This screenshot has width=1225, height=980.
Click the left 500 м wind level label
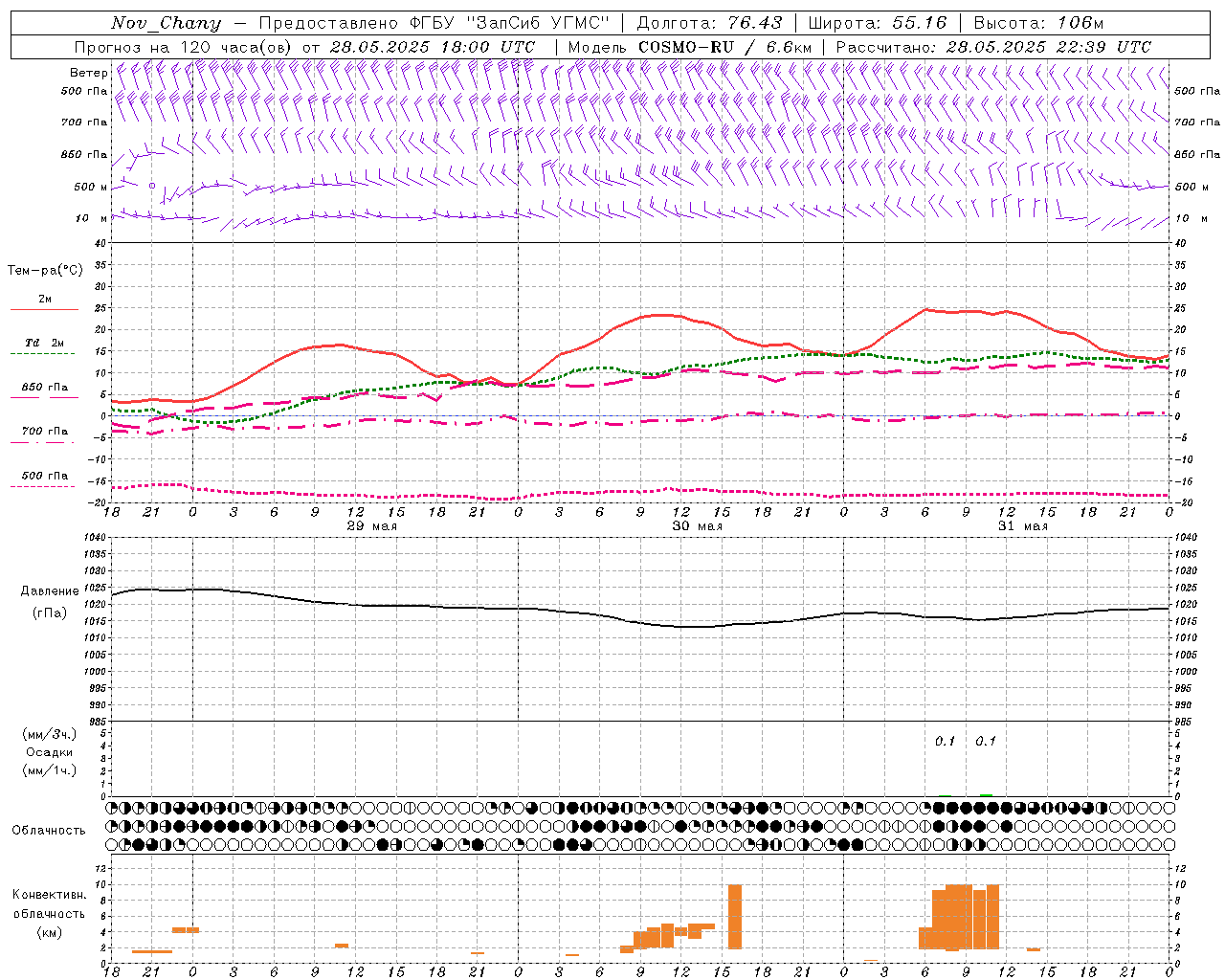(x=91, y=187)
